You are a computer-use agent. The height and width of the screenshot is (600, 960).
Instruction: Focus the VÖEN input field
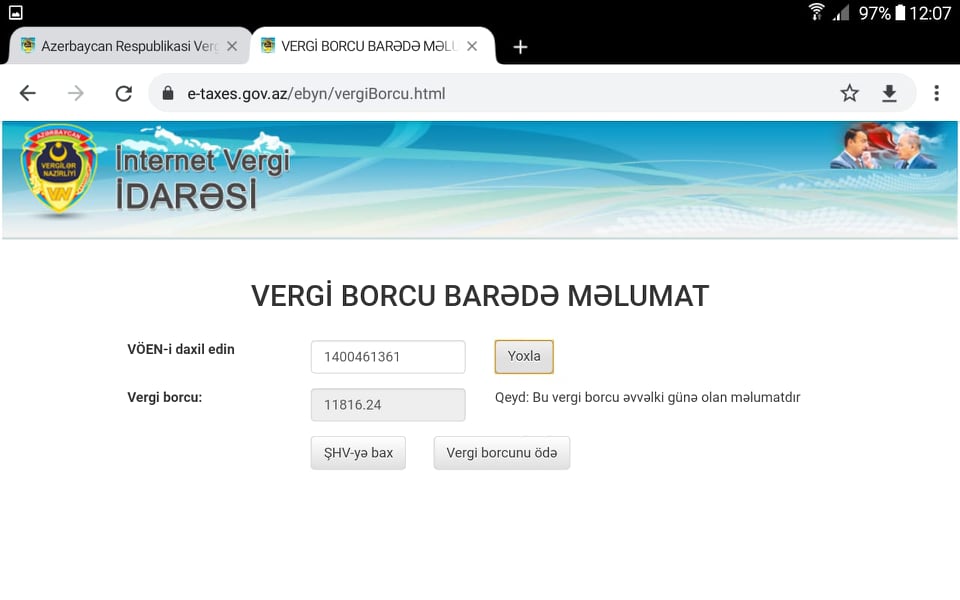click(388, 357)
